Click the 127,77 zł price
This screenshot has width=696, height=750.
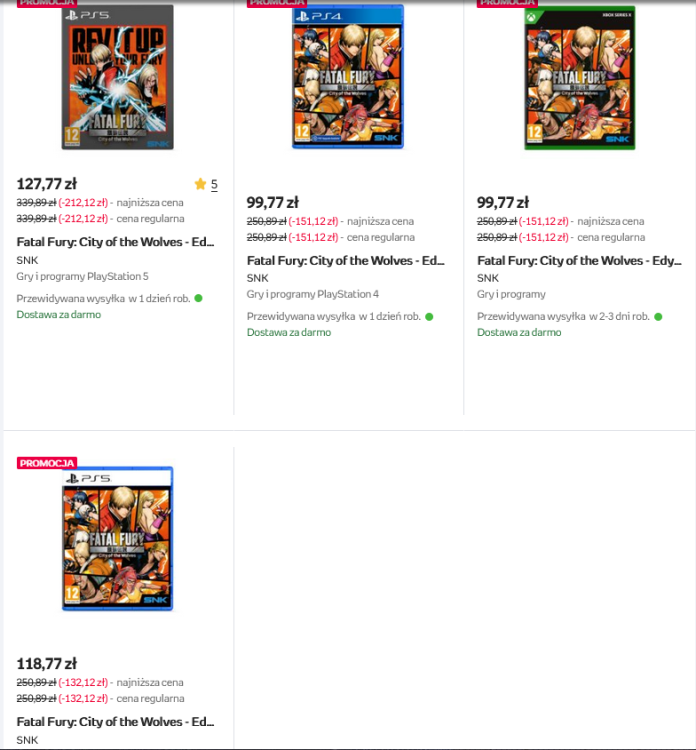(x=46, y=184)
